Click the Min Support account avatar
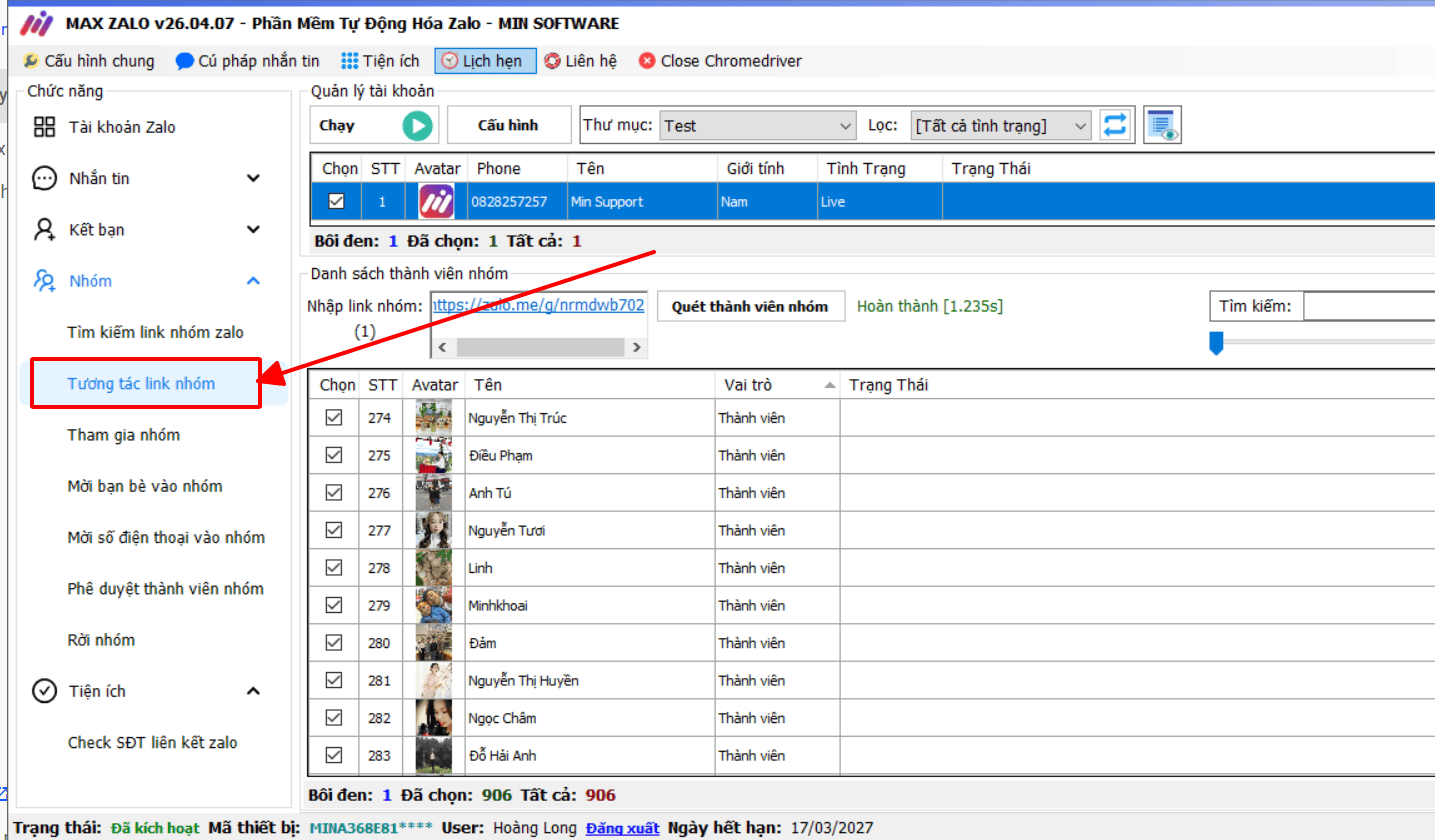Viewport: 1435px width, 840px height. [436, 202]
